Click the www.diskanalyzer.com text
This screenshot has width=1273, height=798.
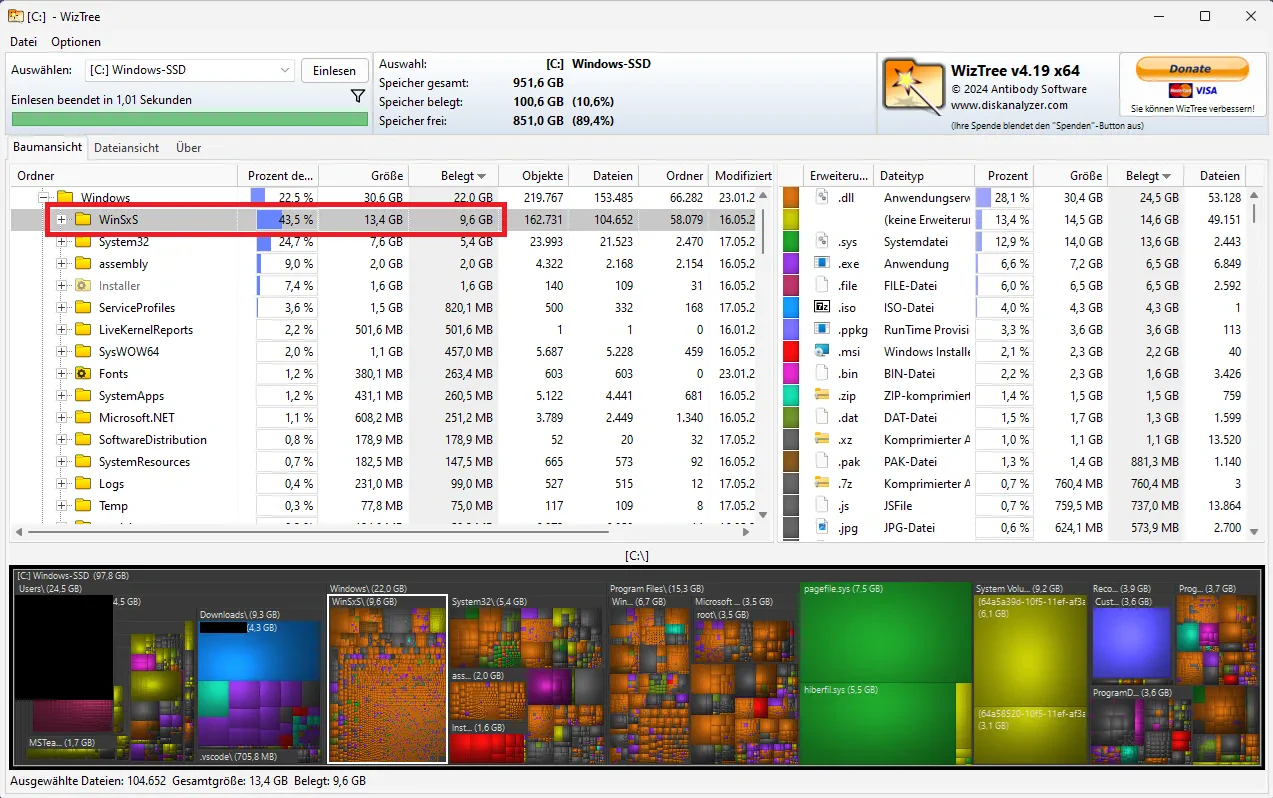[x=1009, y=105]
